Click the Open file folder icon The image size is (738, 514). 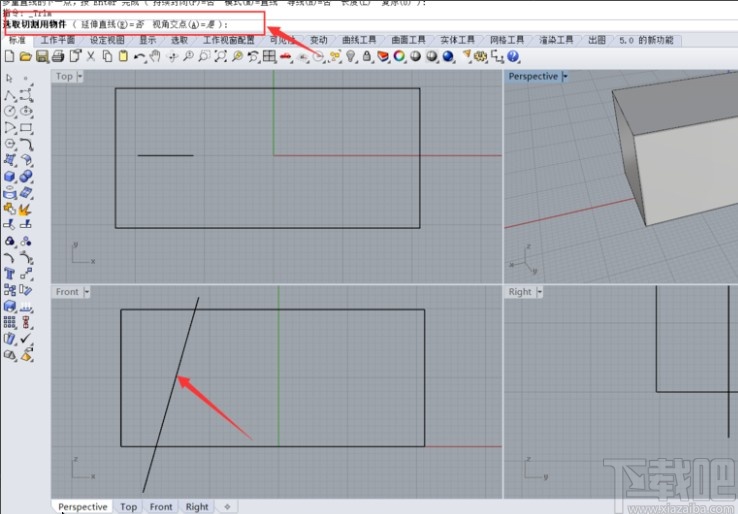pyautogui.click(x=25, y=57)
